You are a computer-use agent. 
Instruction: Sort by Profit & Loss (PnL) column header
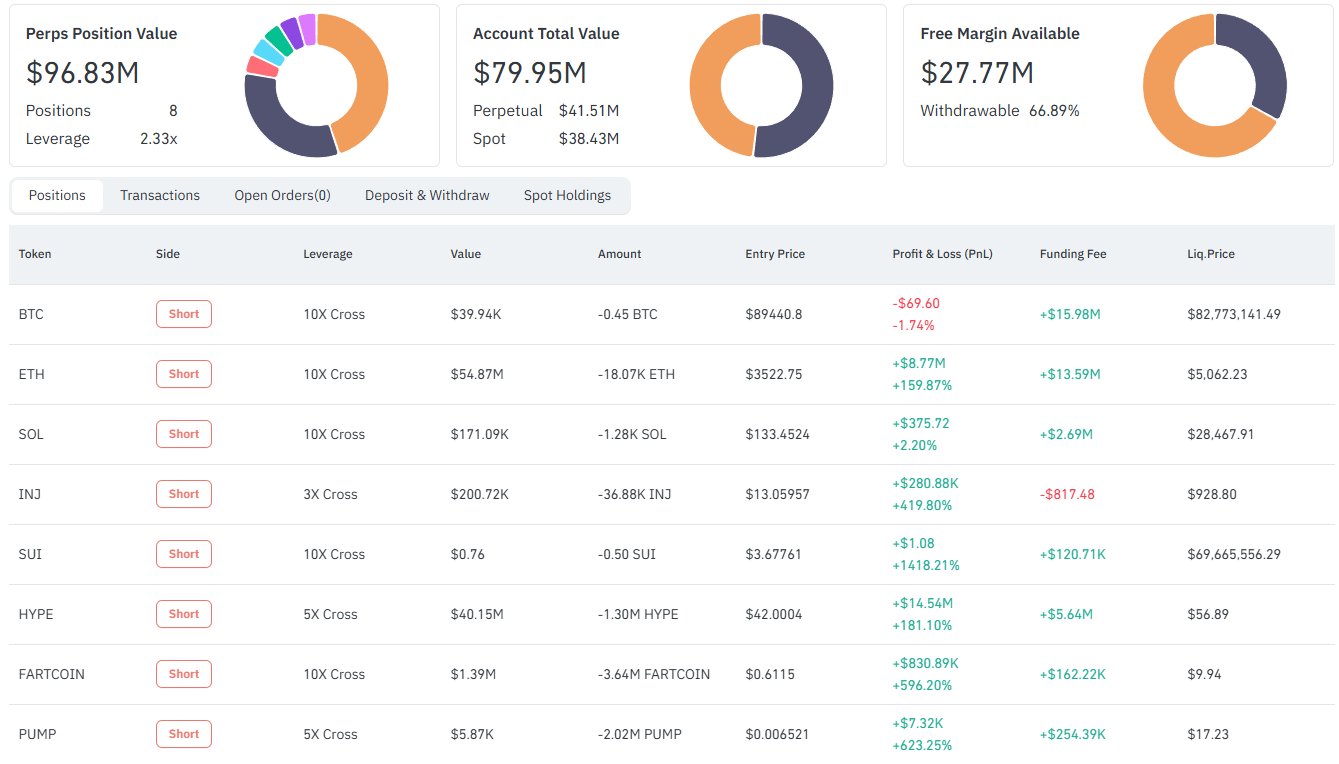tap(942, 254)
